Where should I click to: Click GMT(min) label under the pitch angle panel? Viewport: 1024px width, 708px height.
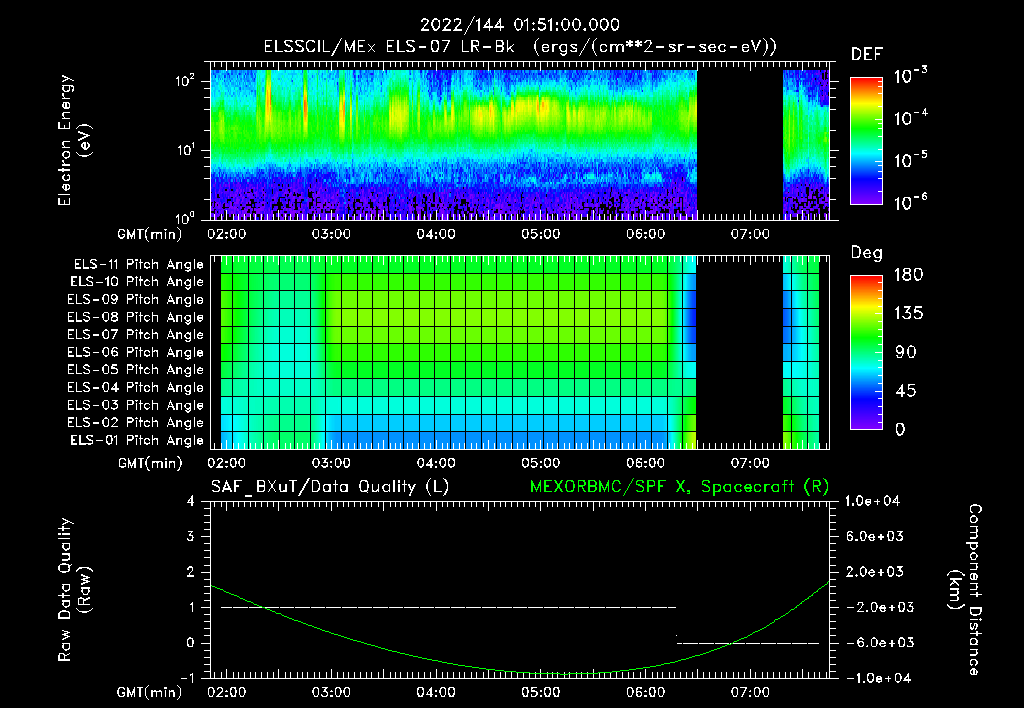pyautogui.click(x=150, y=464)
